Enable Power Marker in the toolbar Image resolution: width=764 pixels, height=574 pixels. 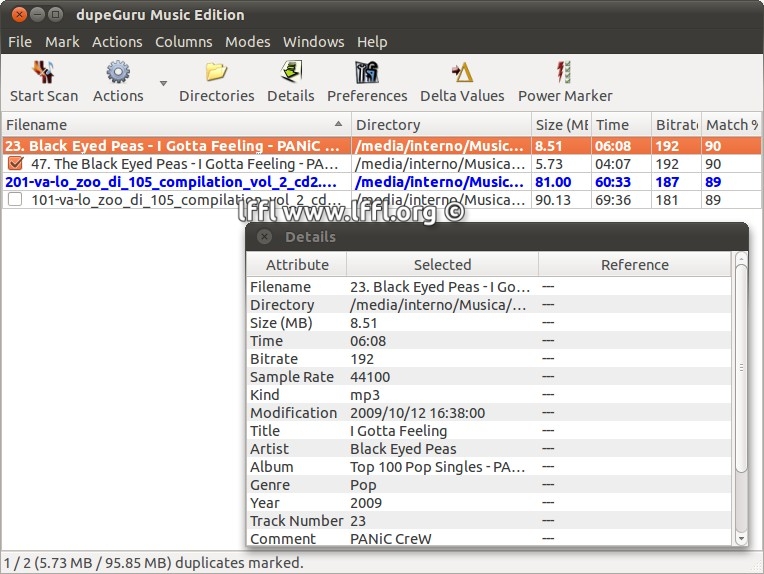click(x=565, y=73)
